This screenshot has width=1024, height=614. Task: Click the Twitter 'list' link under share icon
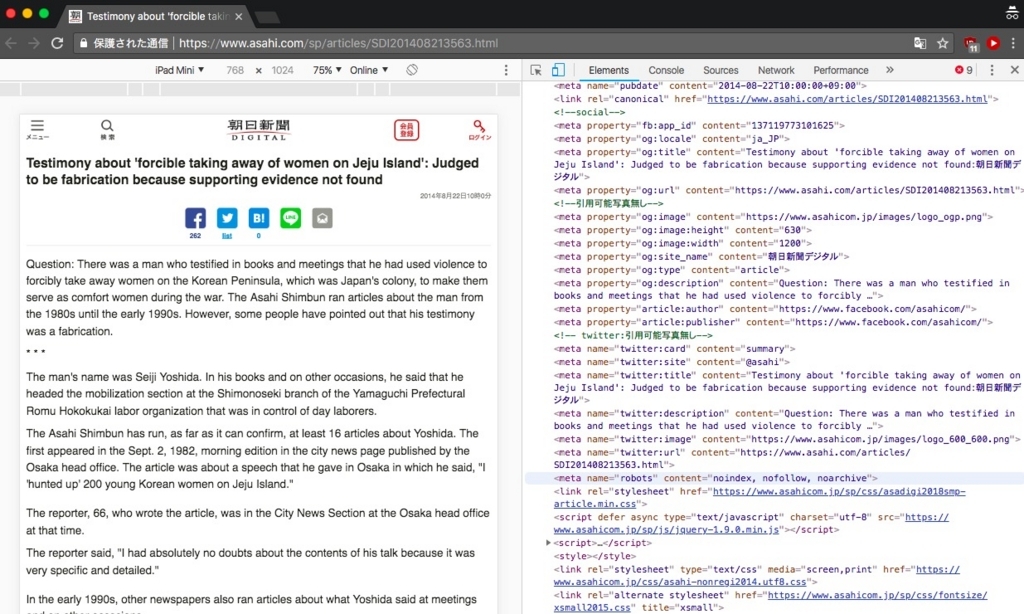click(227, 236)
